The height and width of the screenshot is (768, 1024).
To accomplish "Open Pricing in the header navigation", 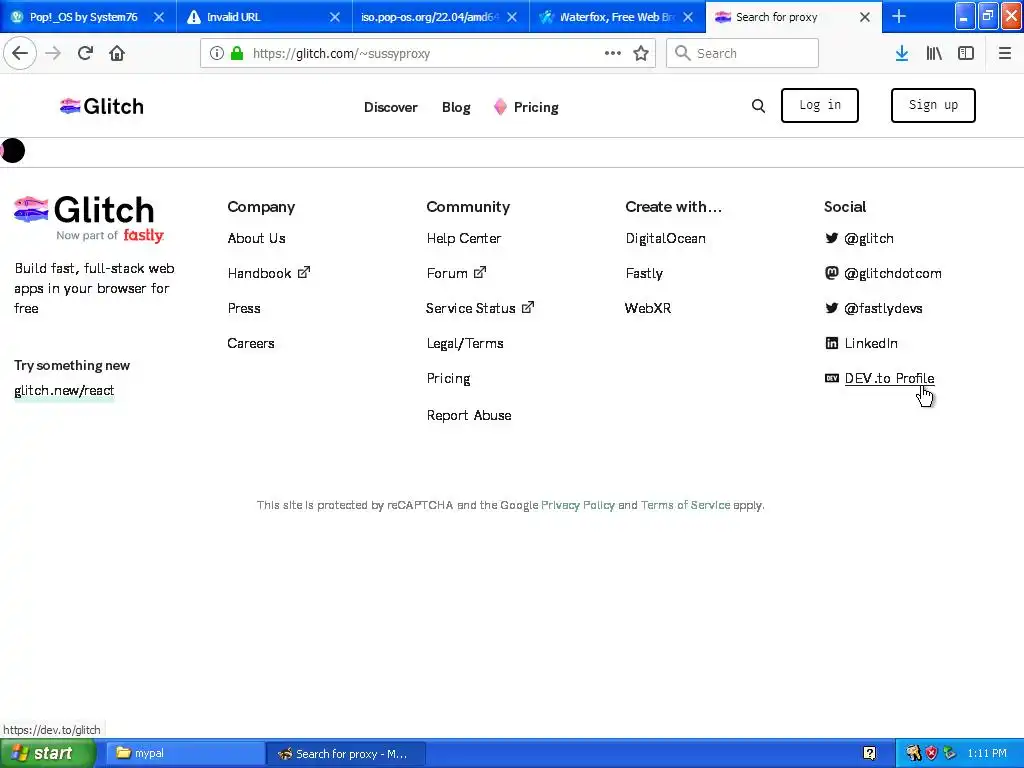I will [526, 107].
